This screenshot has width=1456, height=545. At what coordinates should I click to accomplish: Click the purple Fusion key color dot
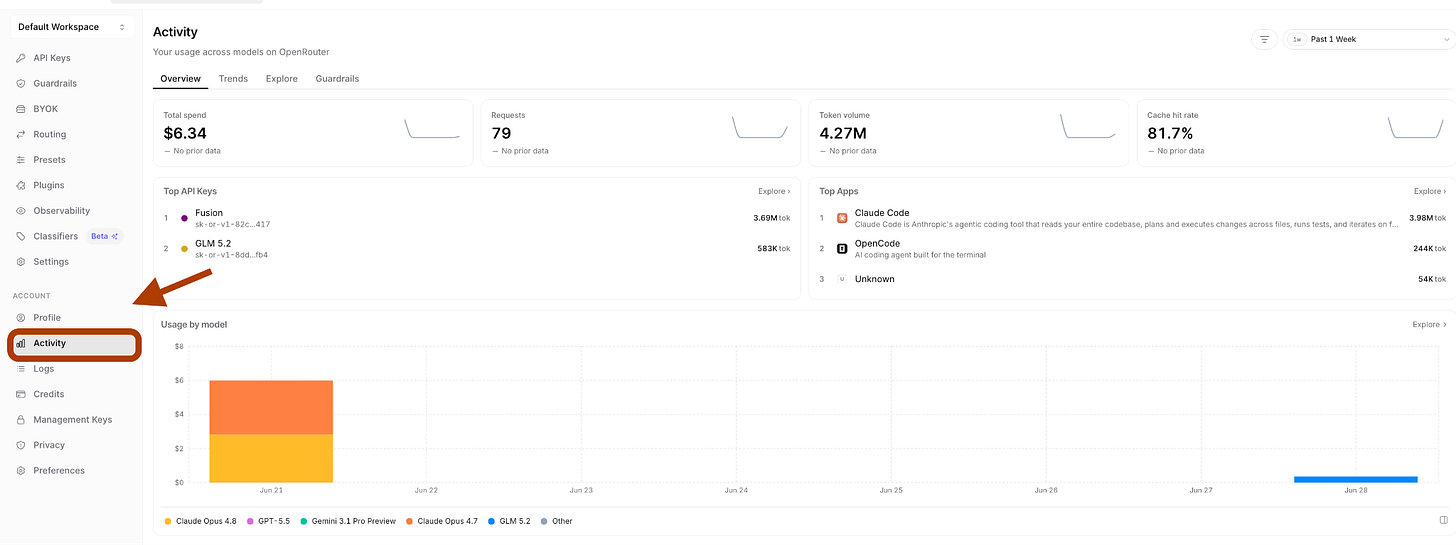point(184,218)
